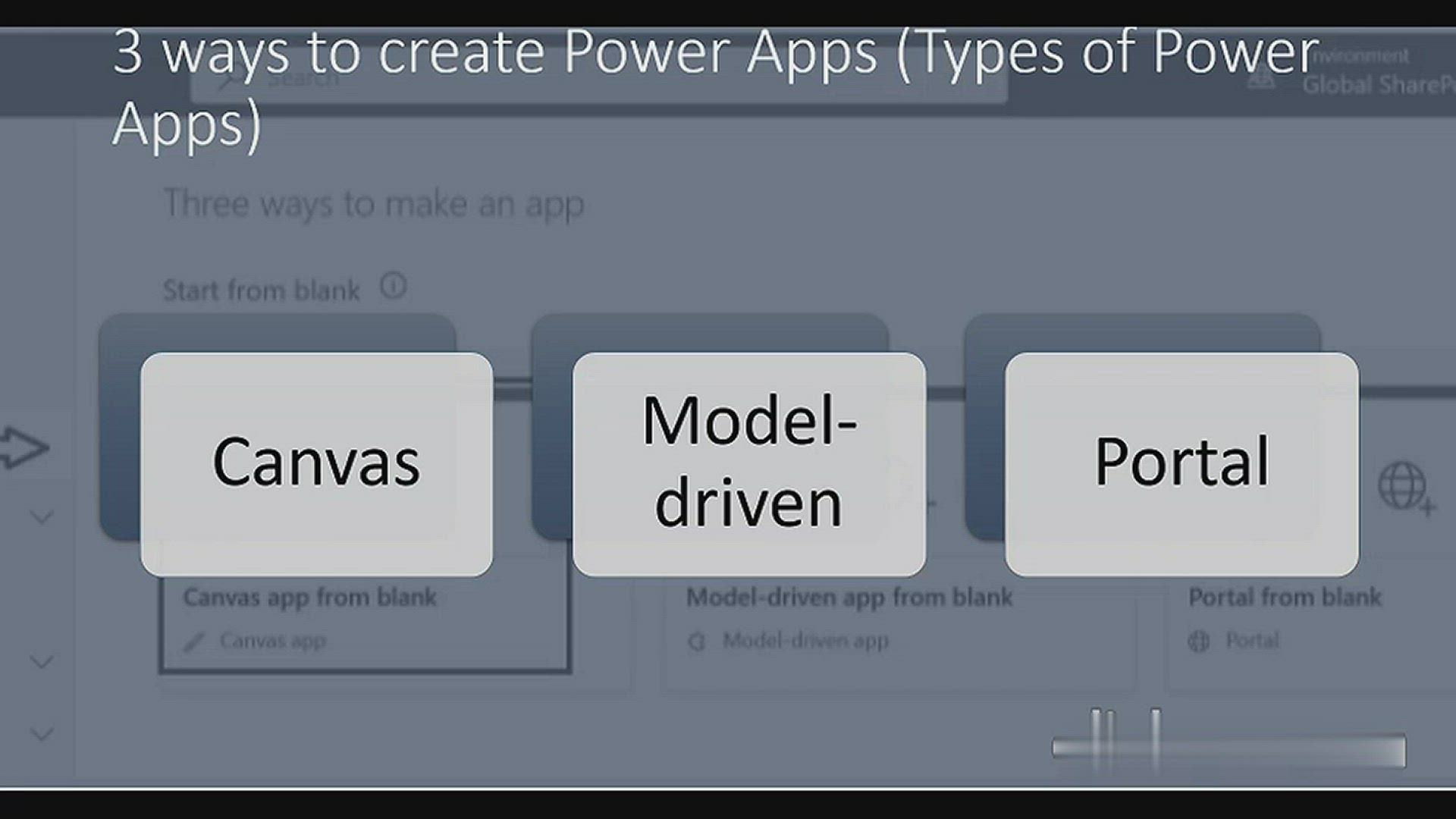This screenshot has height=819, width=1456.
Task: Click the Start from blank label
Action: click(262, 290)
